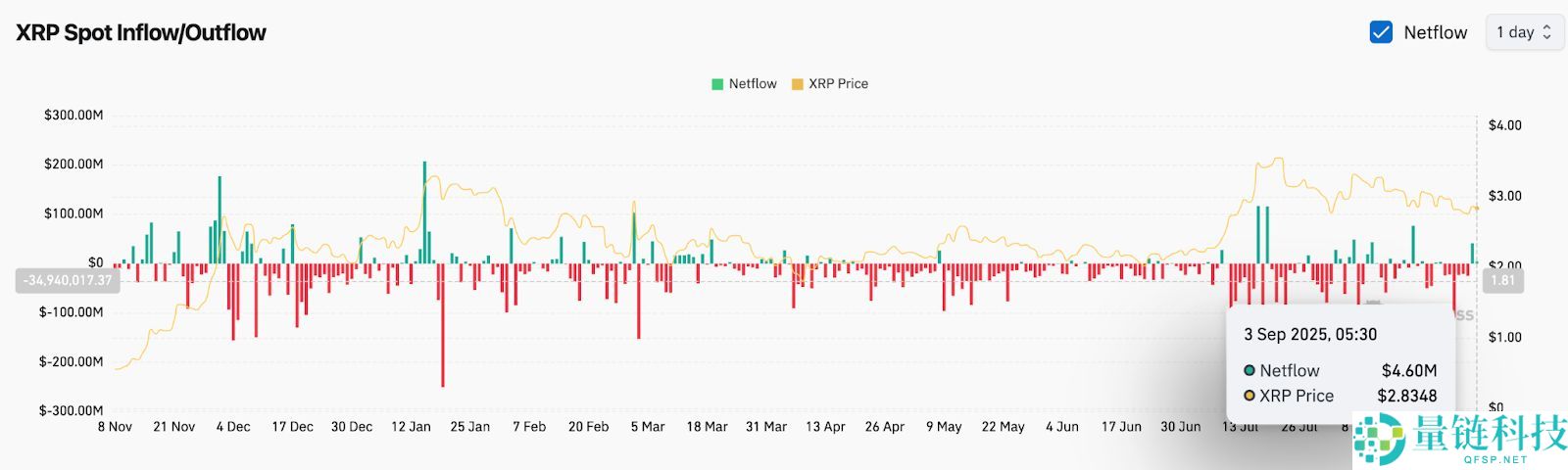Click the green Netflow legend swatch

pos(717,84)
